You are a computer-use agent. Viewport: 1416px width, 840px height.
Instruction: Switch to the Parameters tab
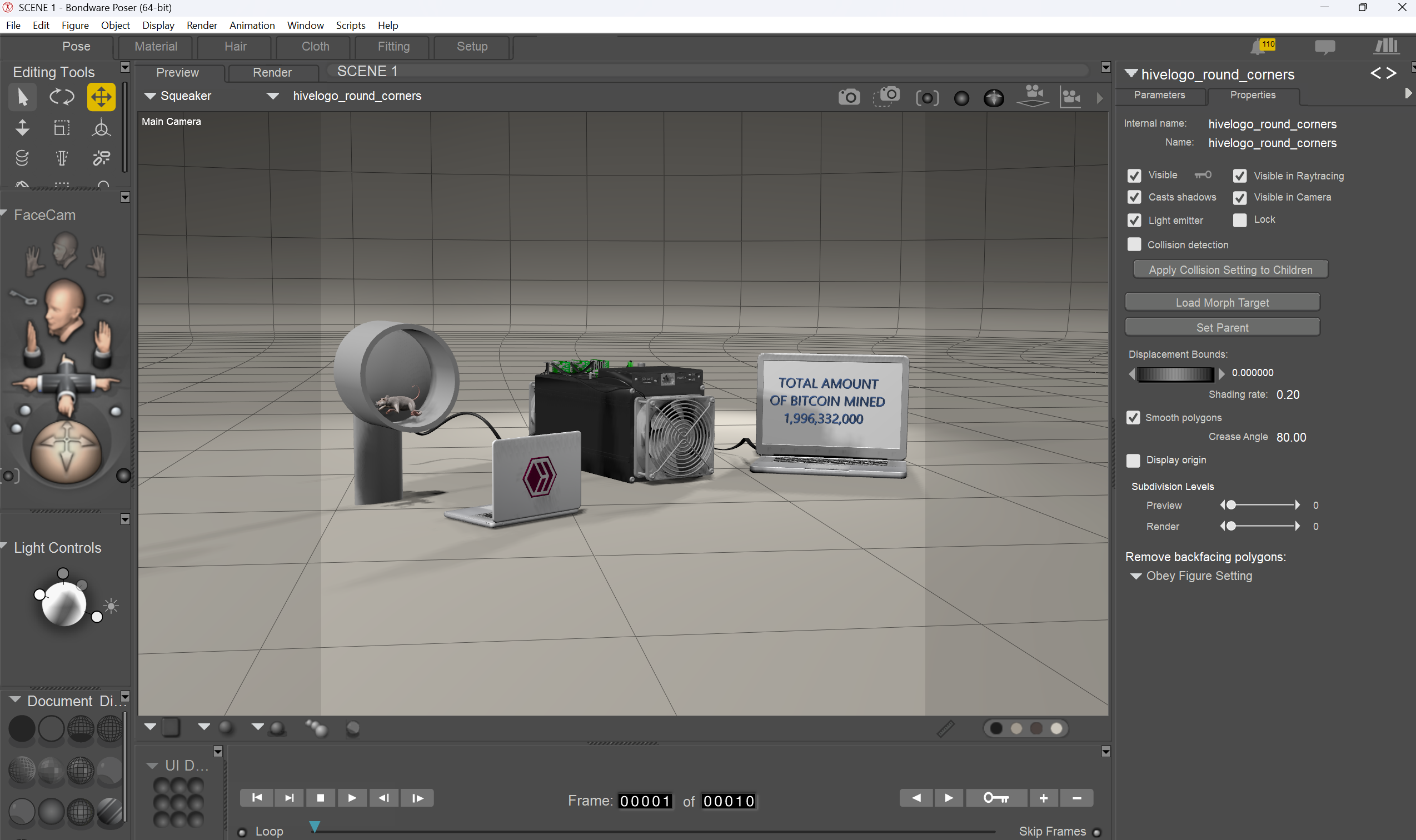(x=1159, y=95)
